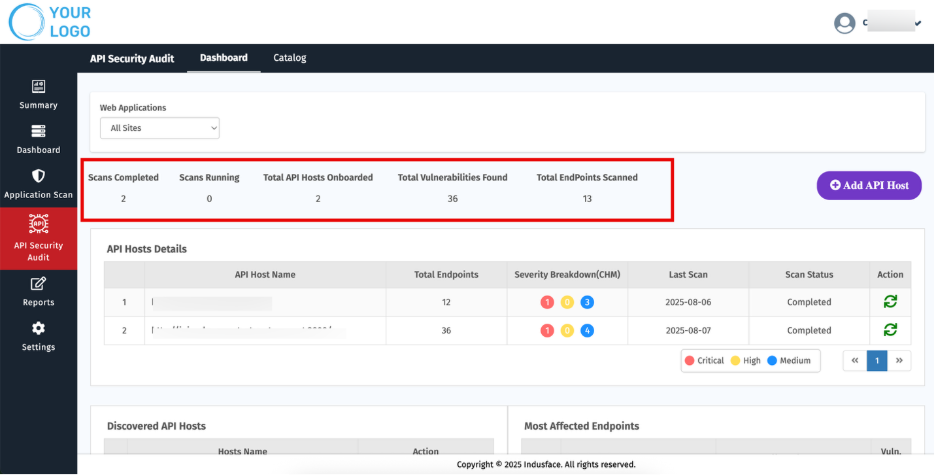Click the blue Medium legend swatch
The image size is (936, 475).
[772, 360]
